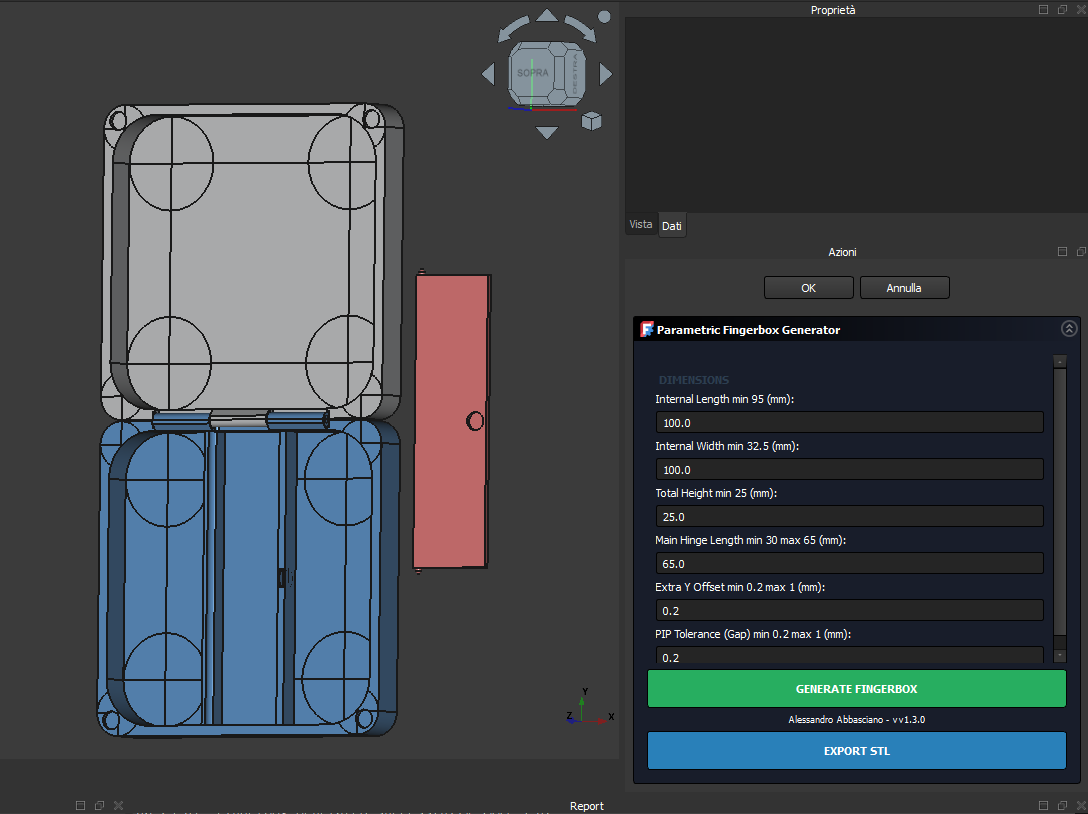
Task: Click the parameter list scrollbar down arrow
Action: click(x=1060, y=655)
